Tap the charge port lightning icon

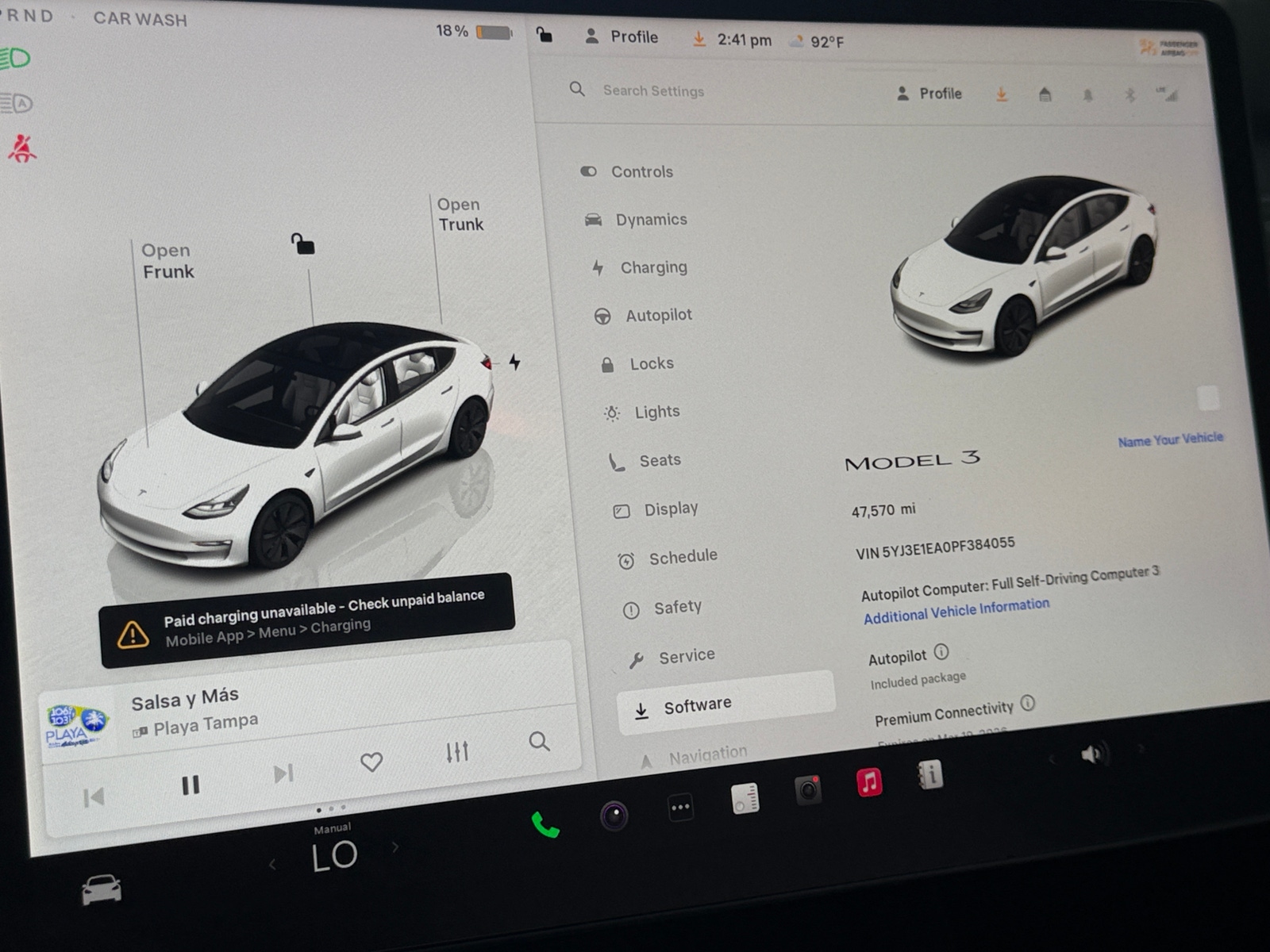click(514, 363)
